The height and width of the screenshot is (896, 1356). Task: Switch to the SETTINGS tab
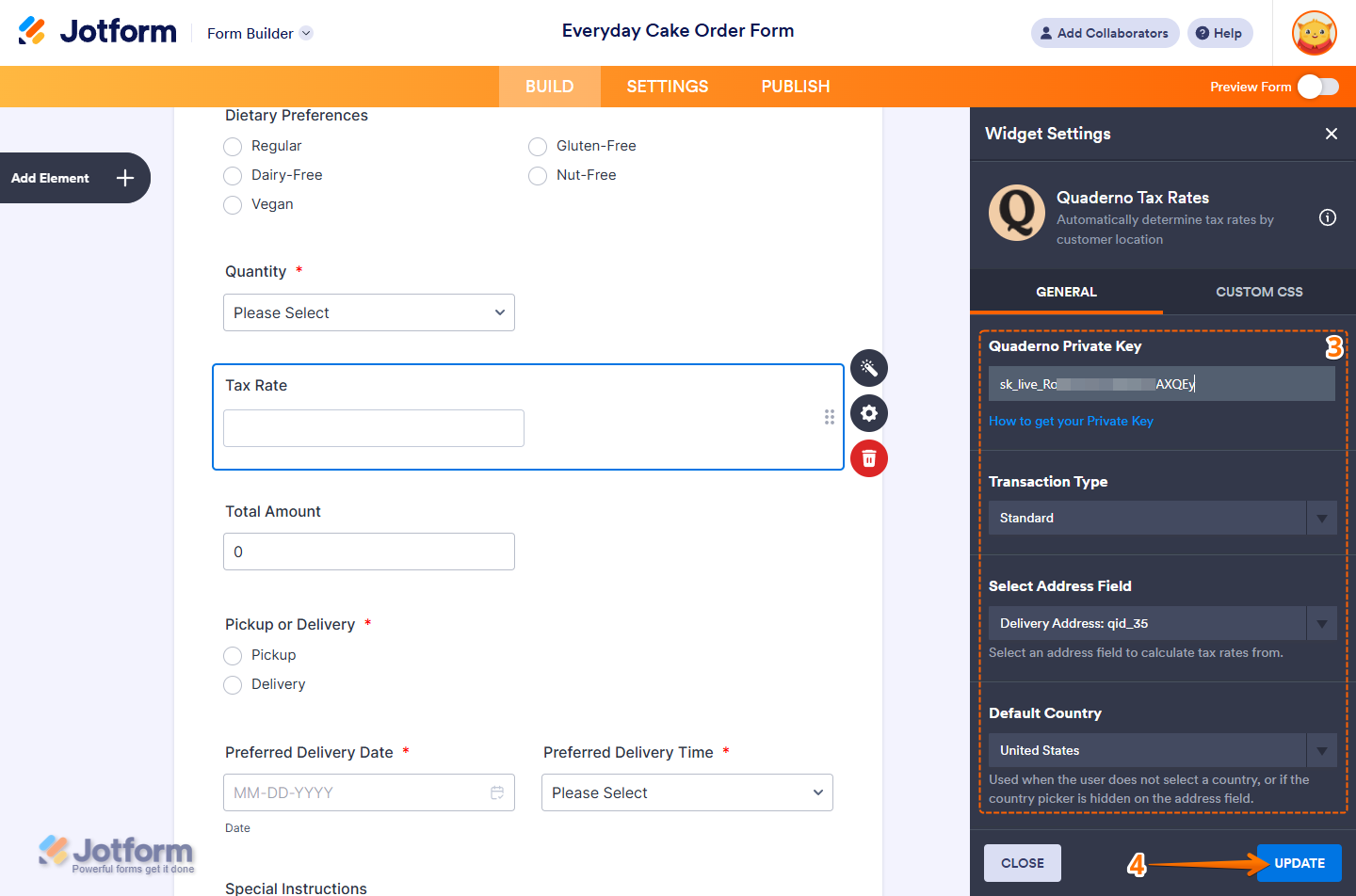click(667, 86)
